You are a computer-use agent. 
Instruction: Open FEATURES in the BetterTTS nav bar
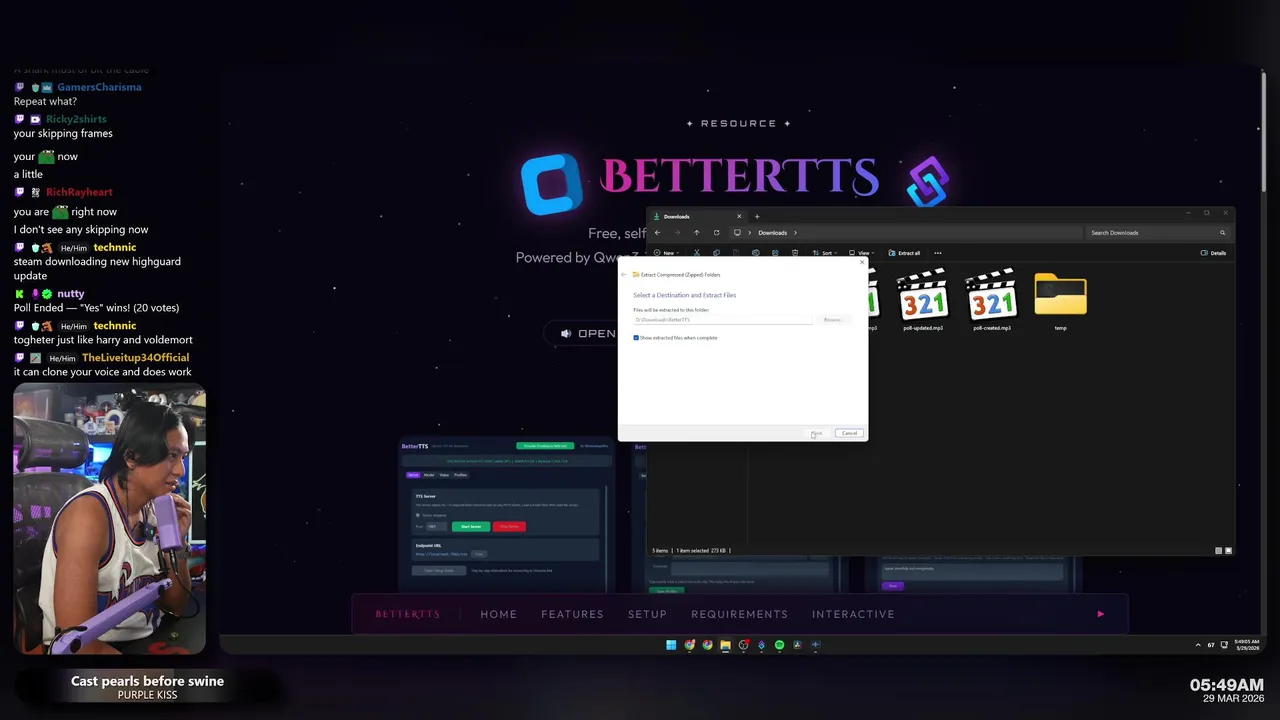(x=572, y=614)
